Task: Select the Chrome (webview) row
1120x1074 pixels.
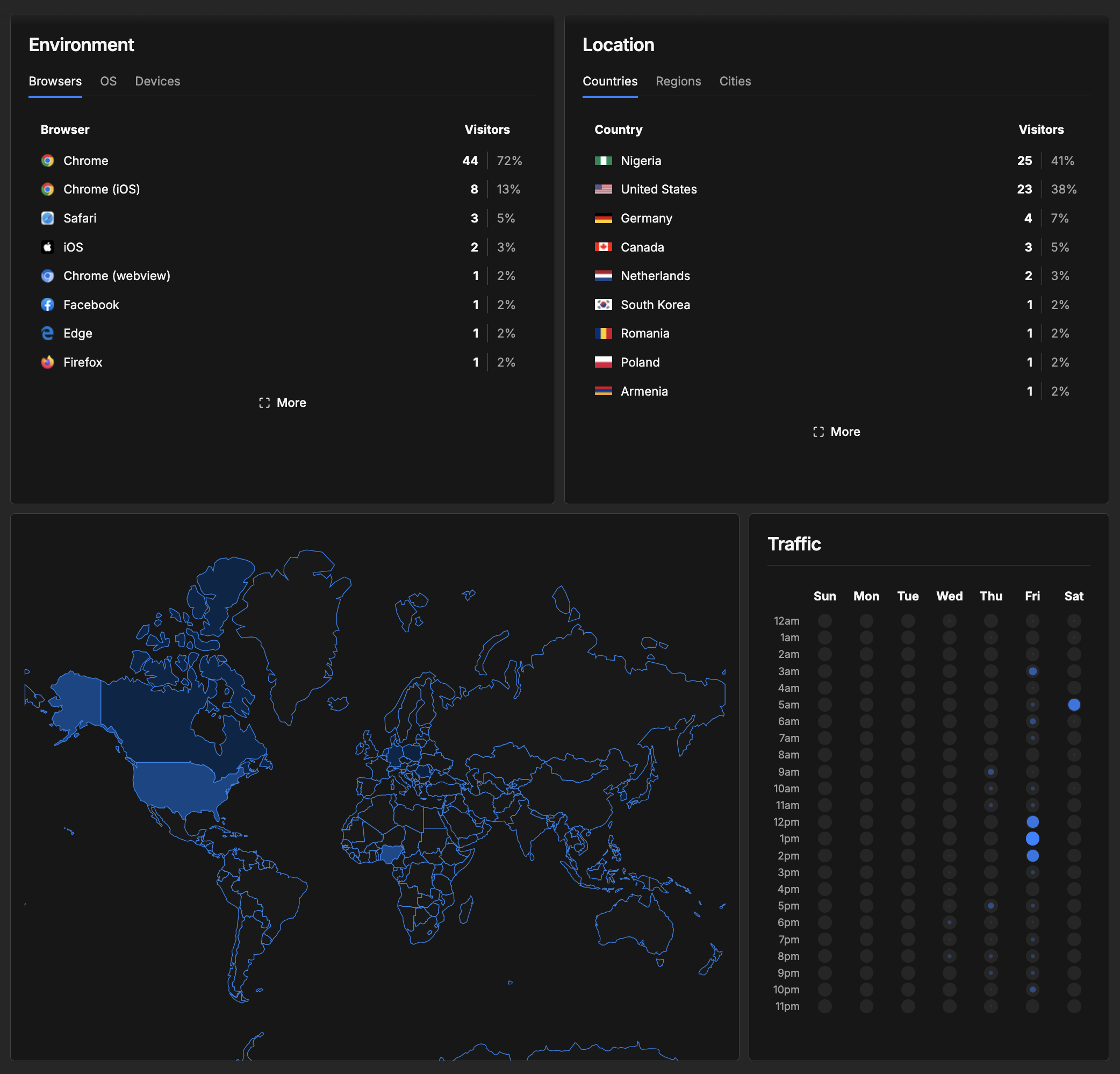Action: (282, 276)
